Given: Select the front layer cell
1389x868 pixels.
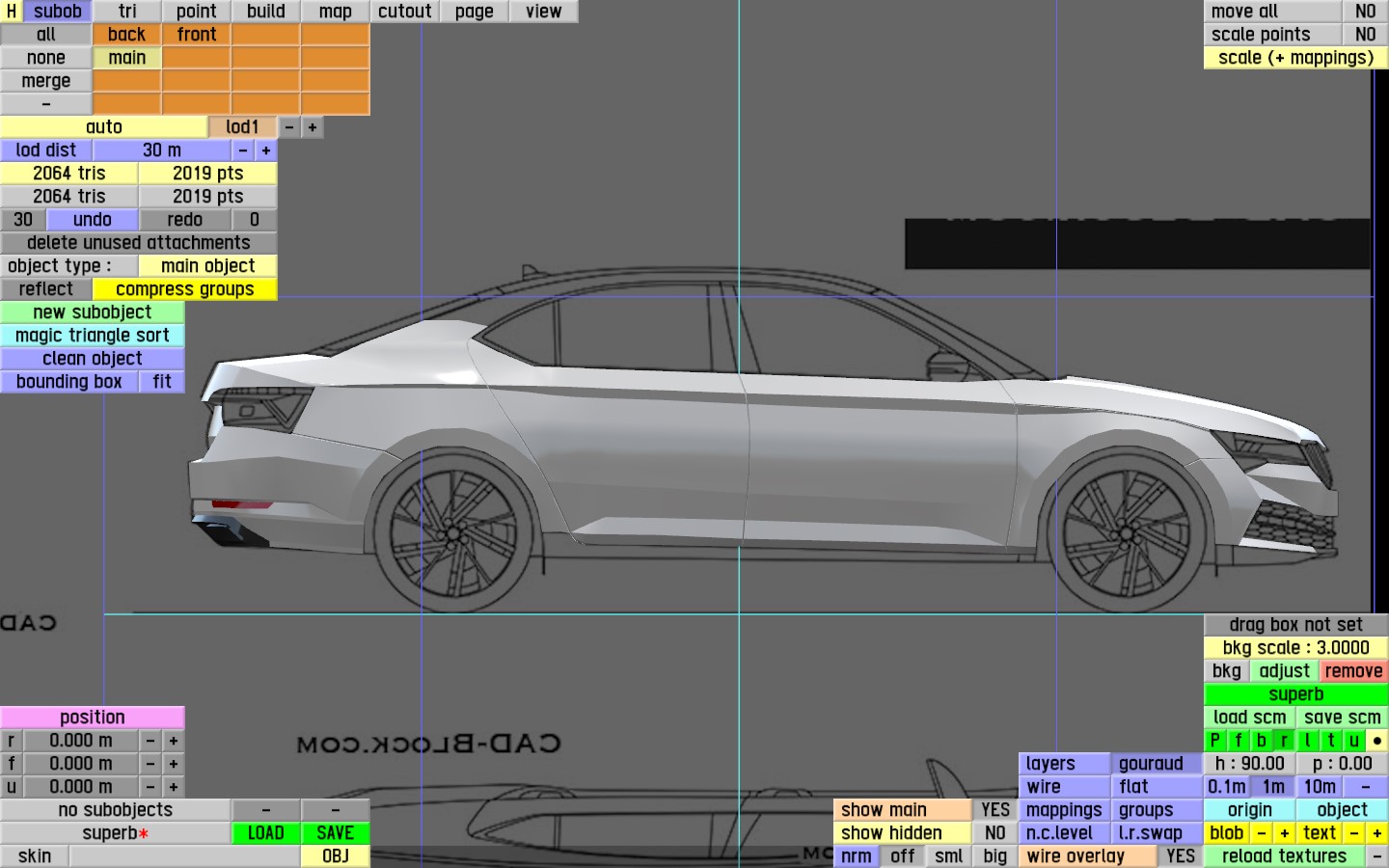Looking at the screenshot, I should pos(197,35).
